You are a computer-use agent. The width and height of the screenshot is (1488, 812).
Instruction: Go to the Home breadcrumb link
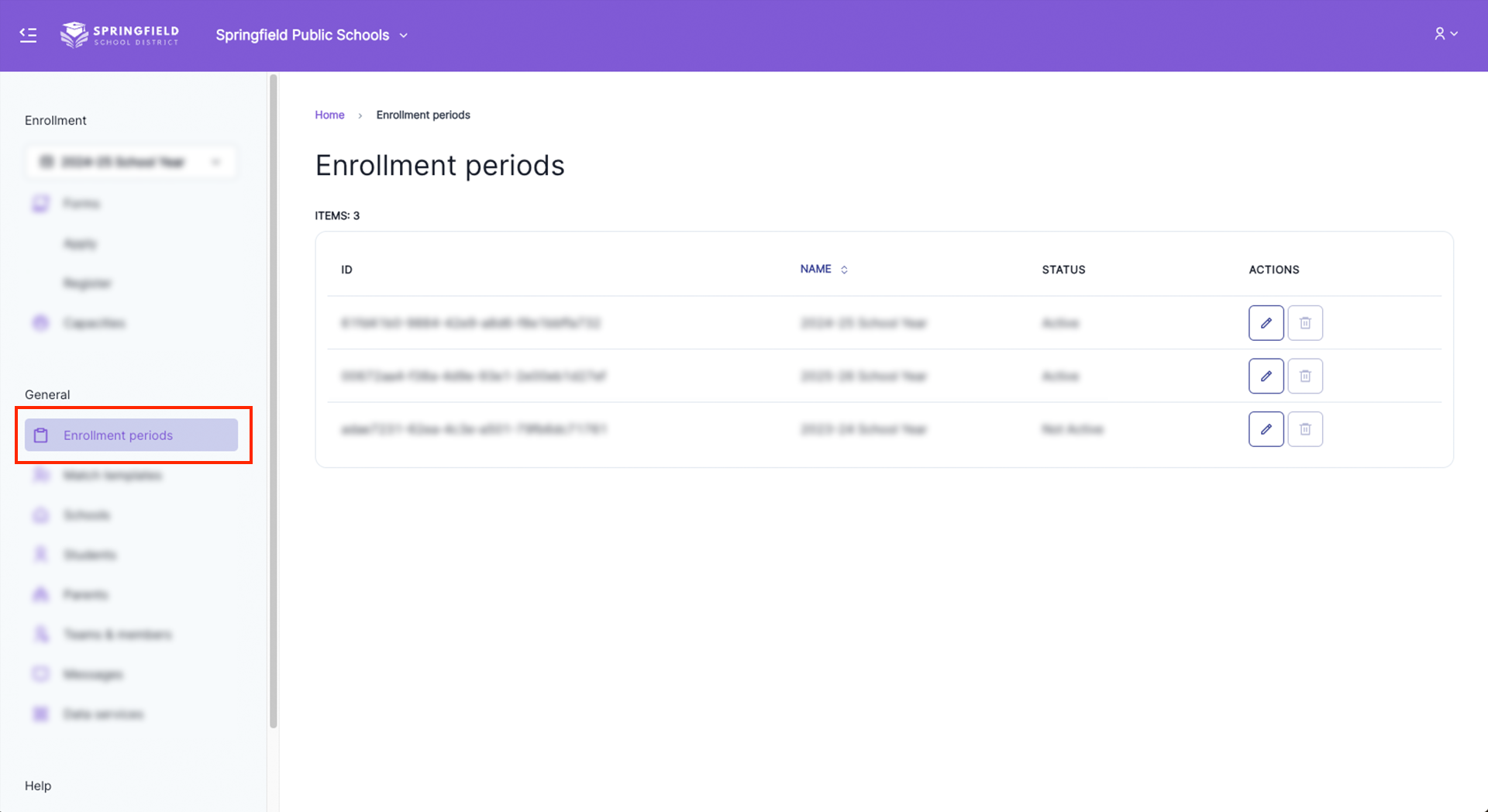329,115
